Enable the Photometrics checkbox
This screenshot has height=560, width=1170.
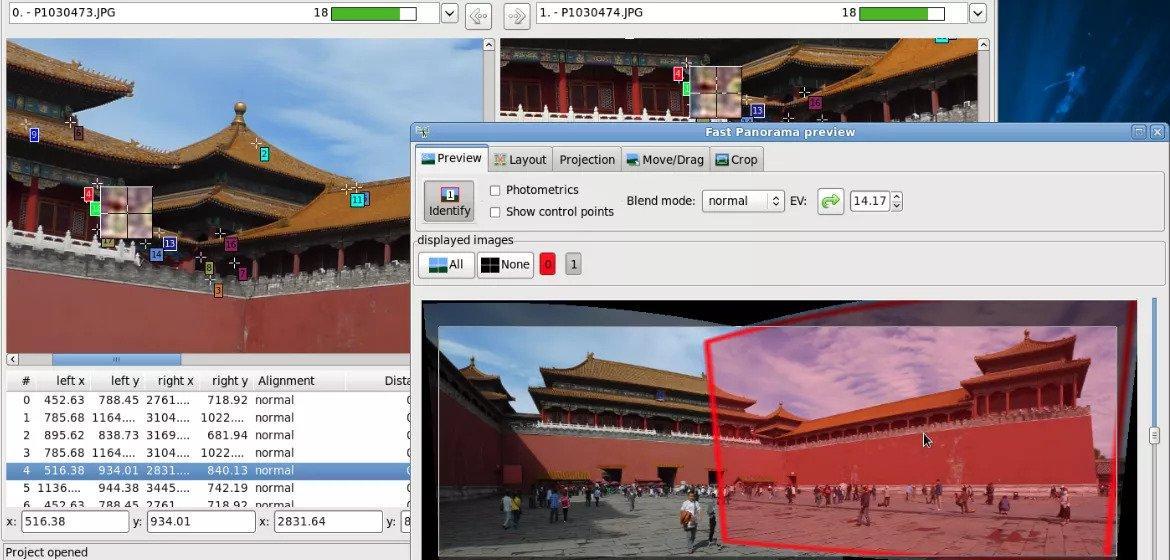click(496, 190)
